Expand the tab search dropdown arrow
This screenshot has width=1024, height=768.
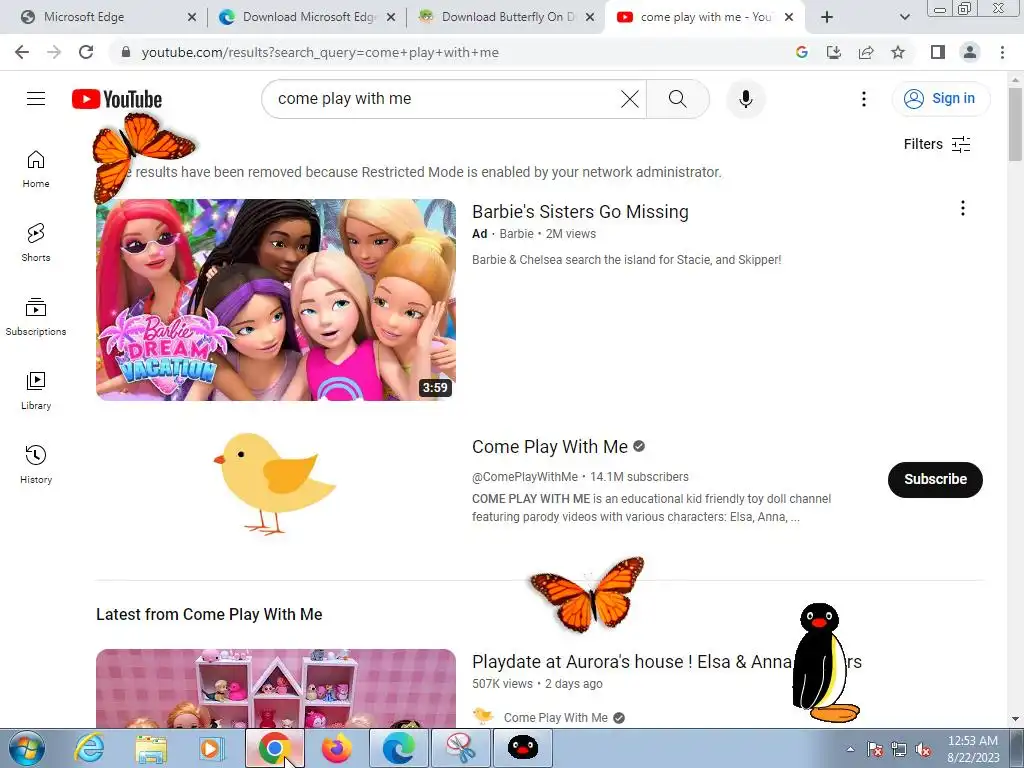tap(904, 17)
